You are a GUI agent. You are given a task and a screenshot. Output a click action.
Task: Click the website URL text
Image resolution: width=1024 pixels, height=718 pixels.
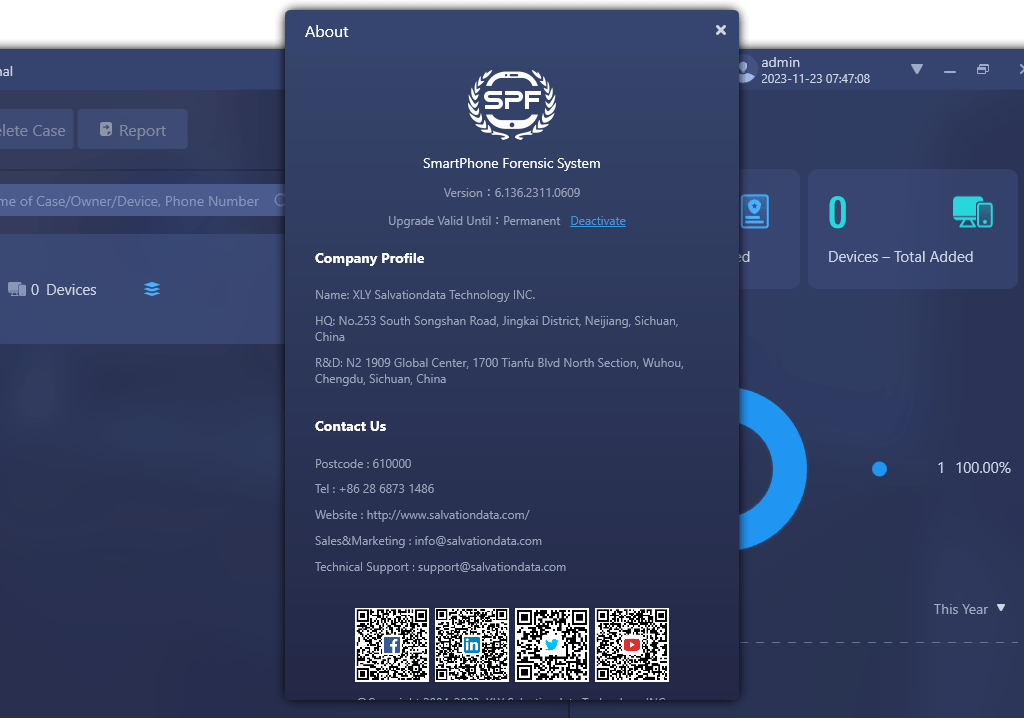448,515
